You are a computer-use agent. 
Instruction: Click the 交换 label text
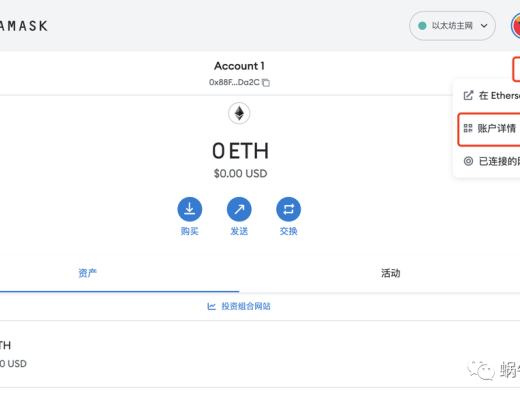pos(288,231)
